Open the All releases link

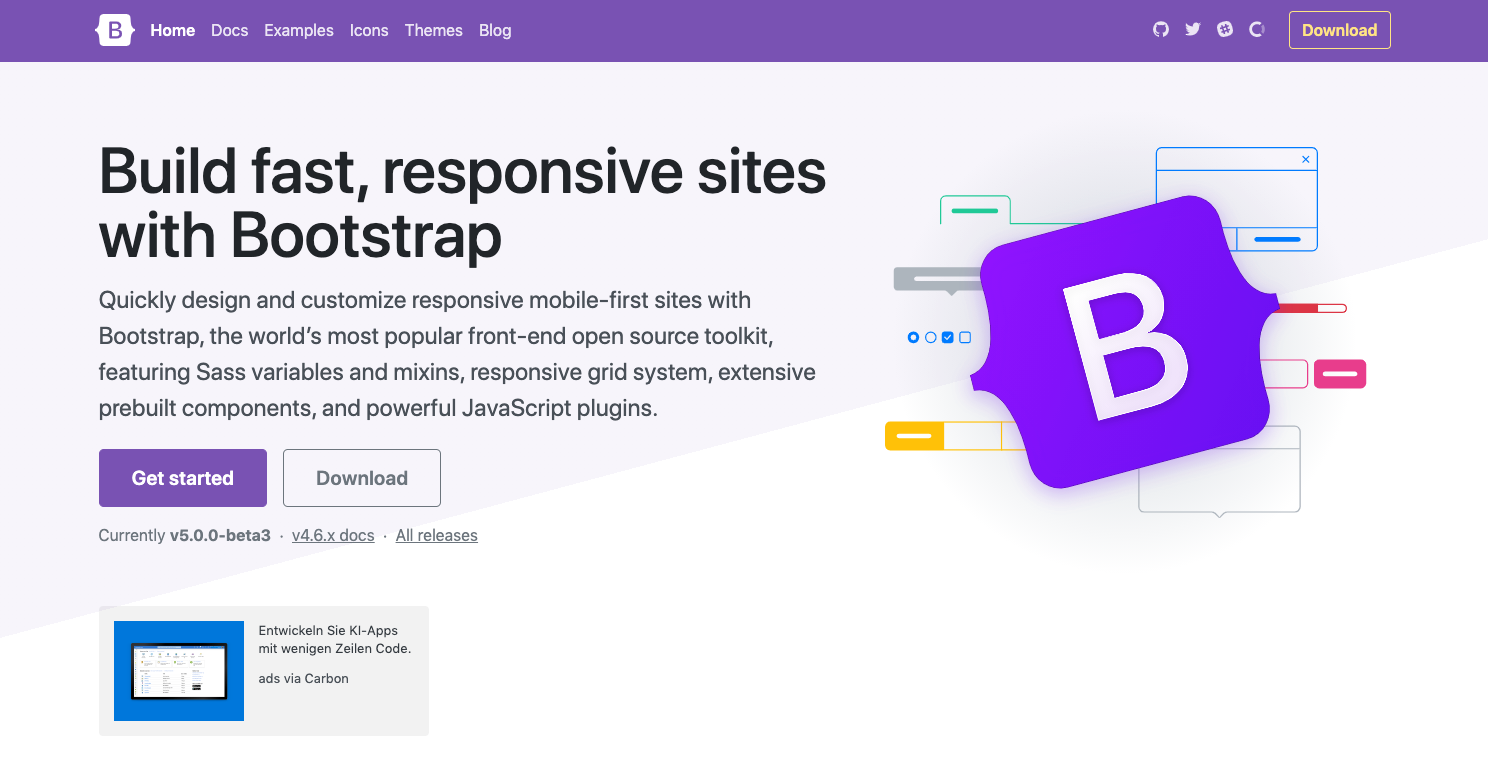point(436,535)
